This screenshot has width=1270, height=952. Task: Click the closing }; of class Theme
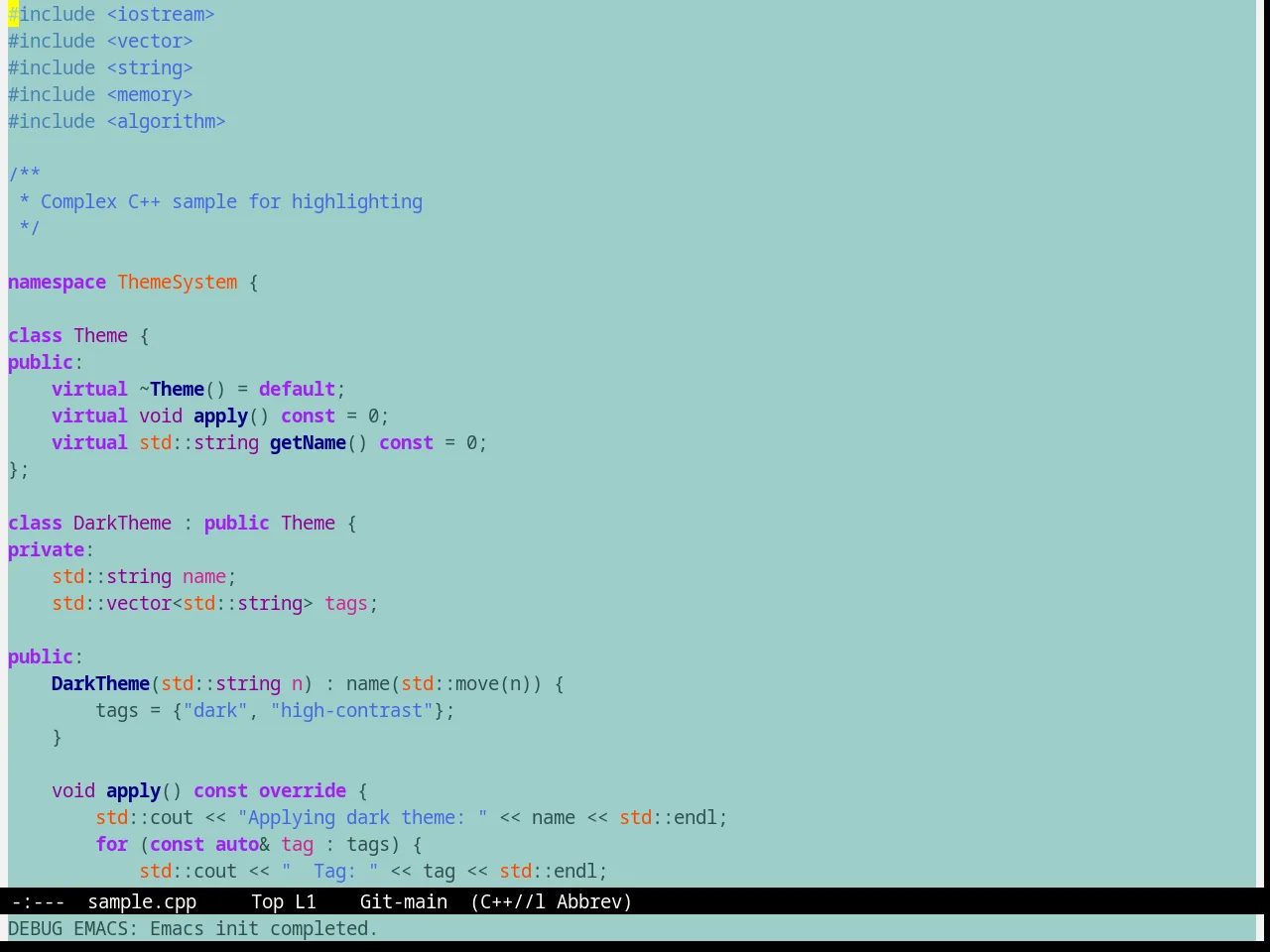coord(19,469)
